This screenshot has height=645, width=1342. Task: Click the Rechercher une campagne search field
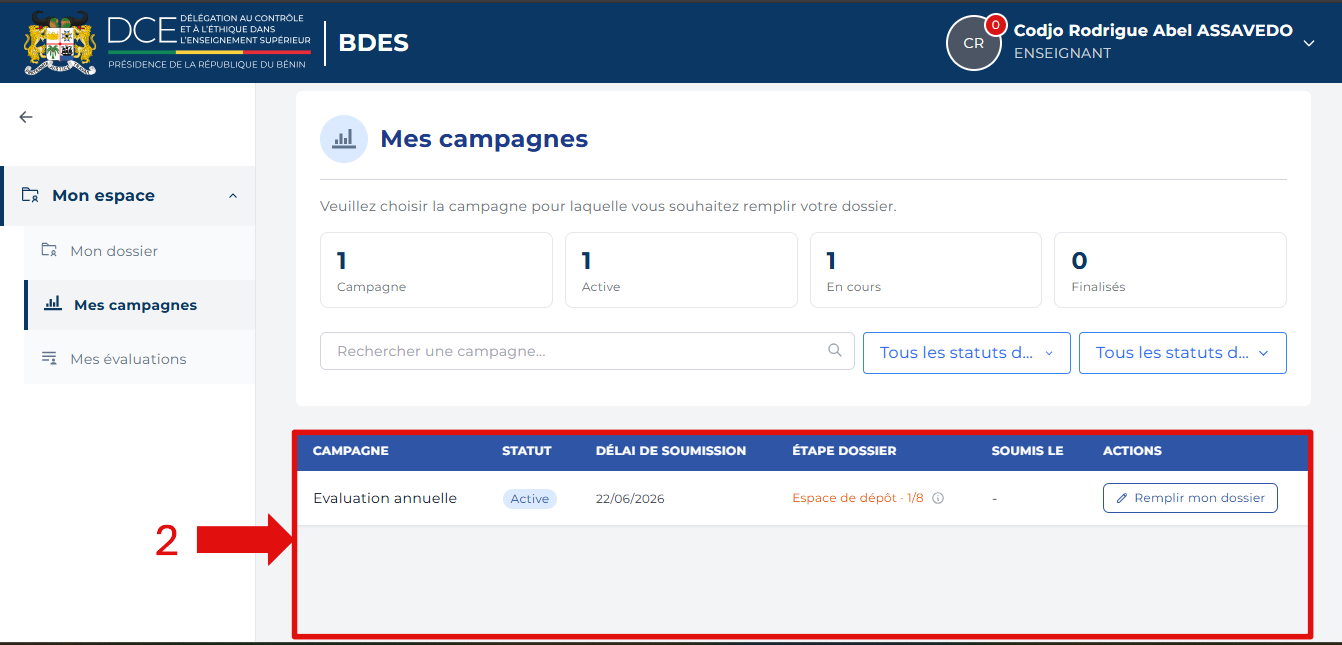[587, 351]
